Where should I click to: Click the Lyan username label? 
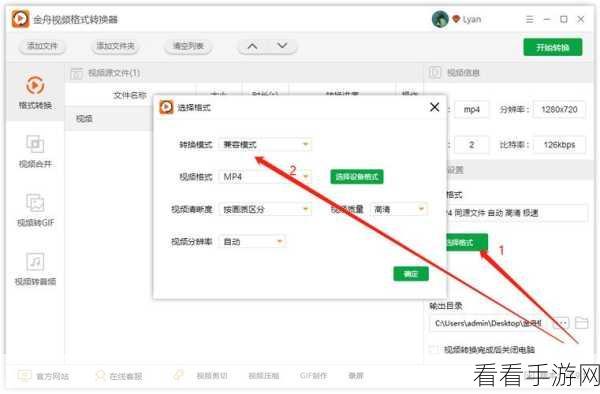[471, 19]
